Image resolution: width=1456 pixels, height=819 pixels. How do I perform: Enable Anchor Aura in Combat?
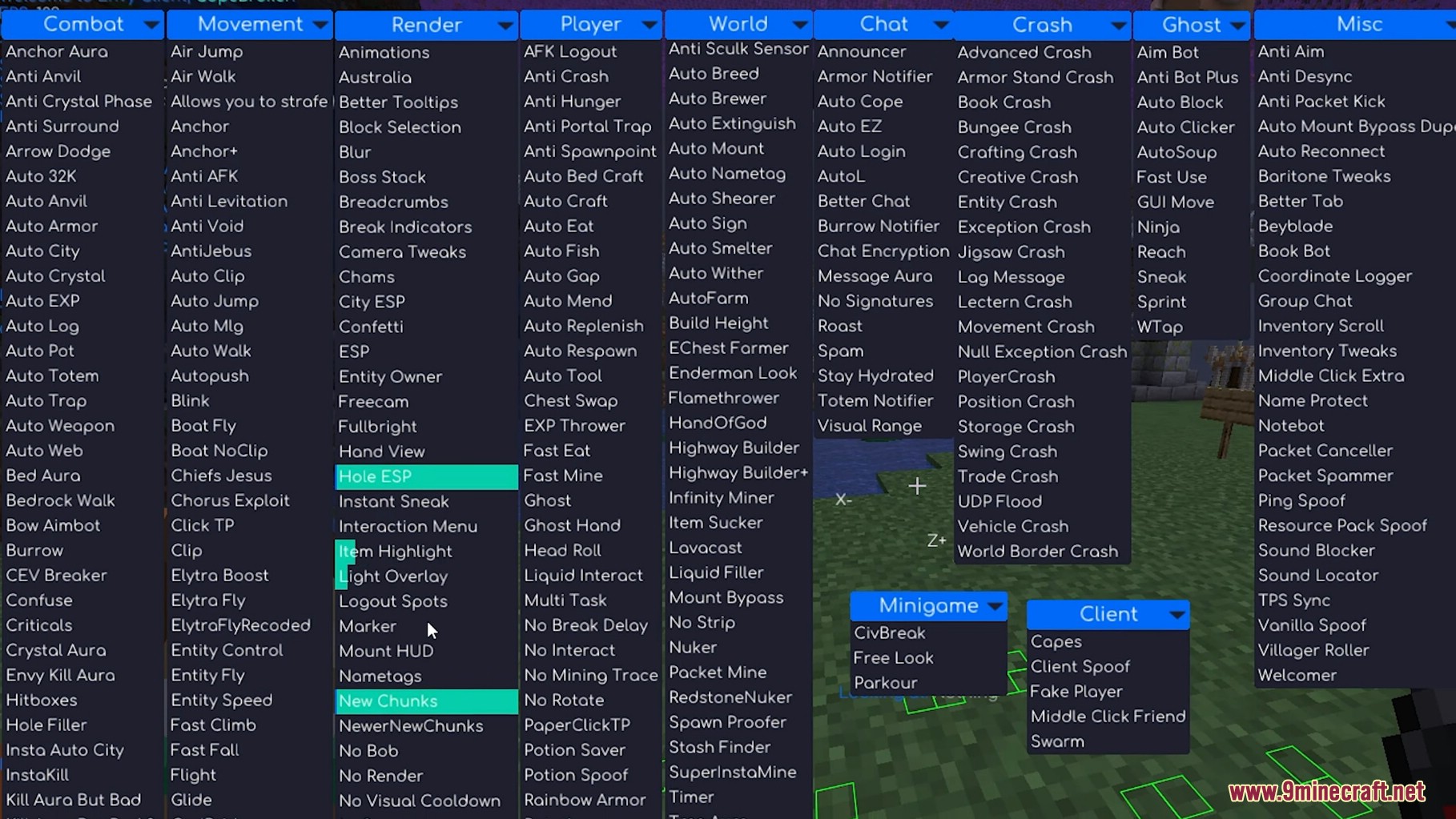click(83, 51)
